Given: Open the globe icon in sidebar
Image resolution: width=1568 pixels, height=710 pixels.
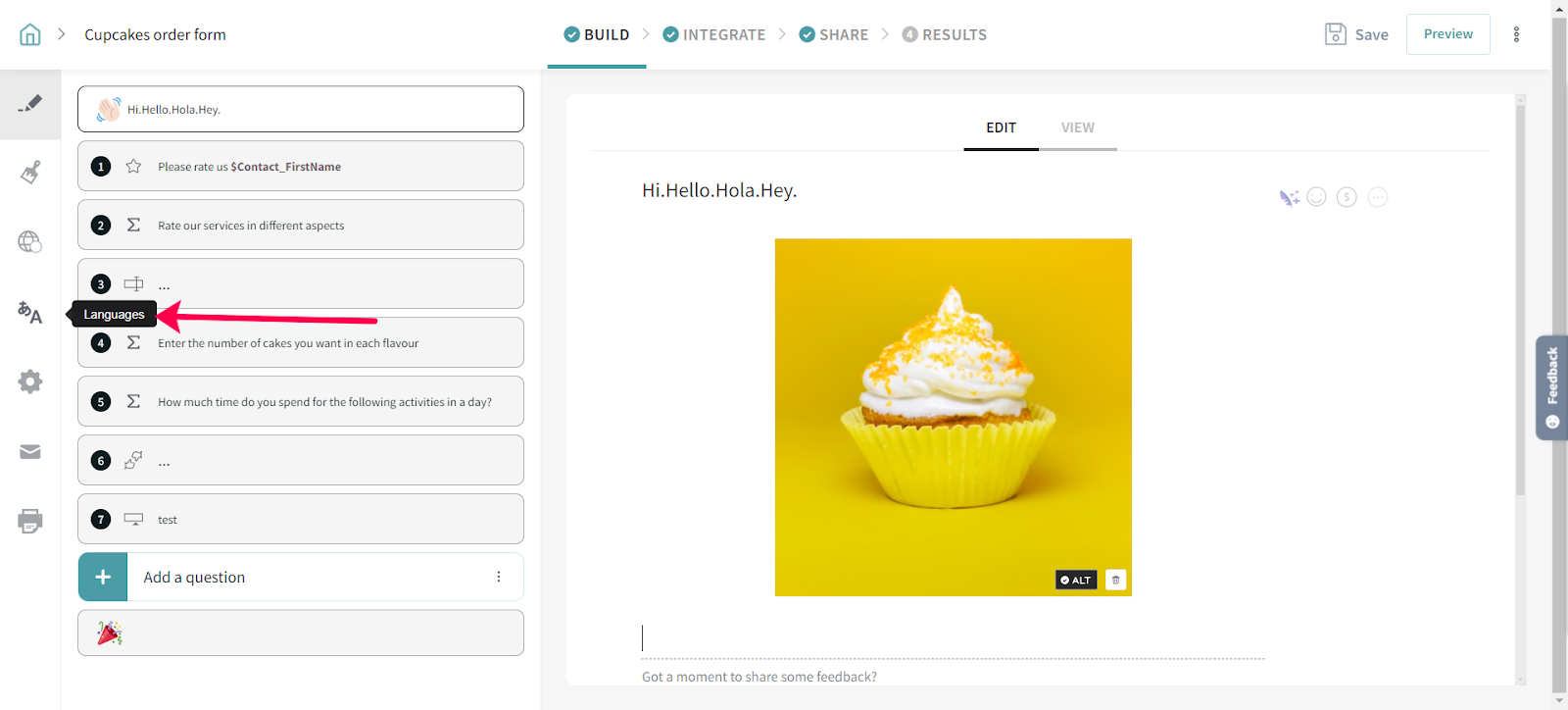Looking at the screenshot, I should [x=30, y=241].
